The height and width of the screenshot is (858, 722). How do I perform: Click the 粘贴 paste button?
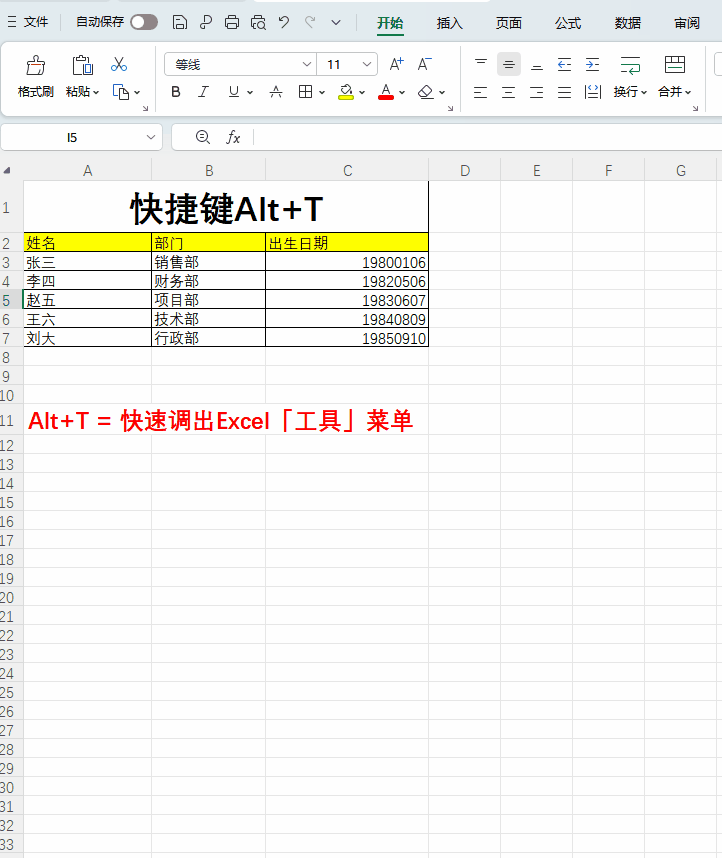click(82, 77)
